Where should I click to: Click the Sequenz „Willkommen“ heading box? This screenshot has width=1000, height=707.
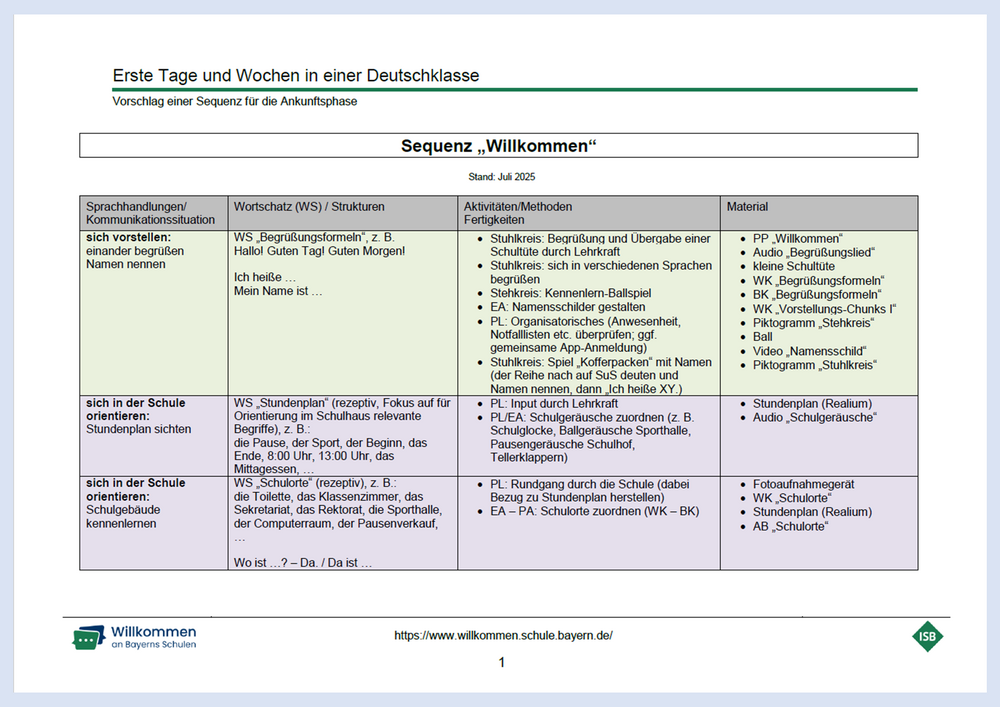(498, 146)
